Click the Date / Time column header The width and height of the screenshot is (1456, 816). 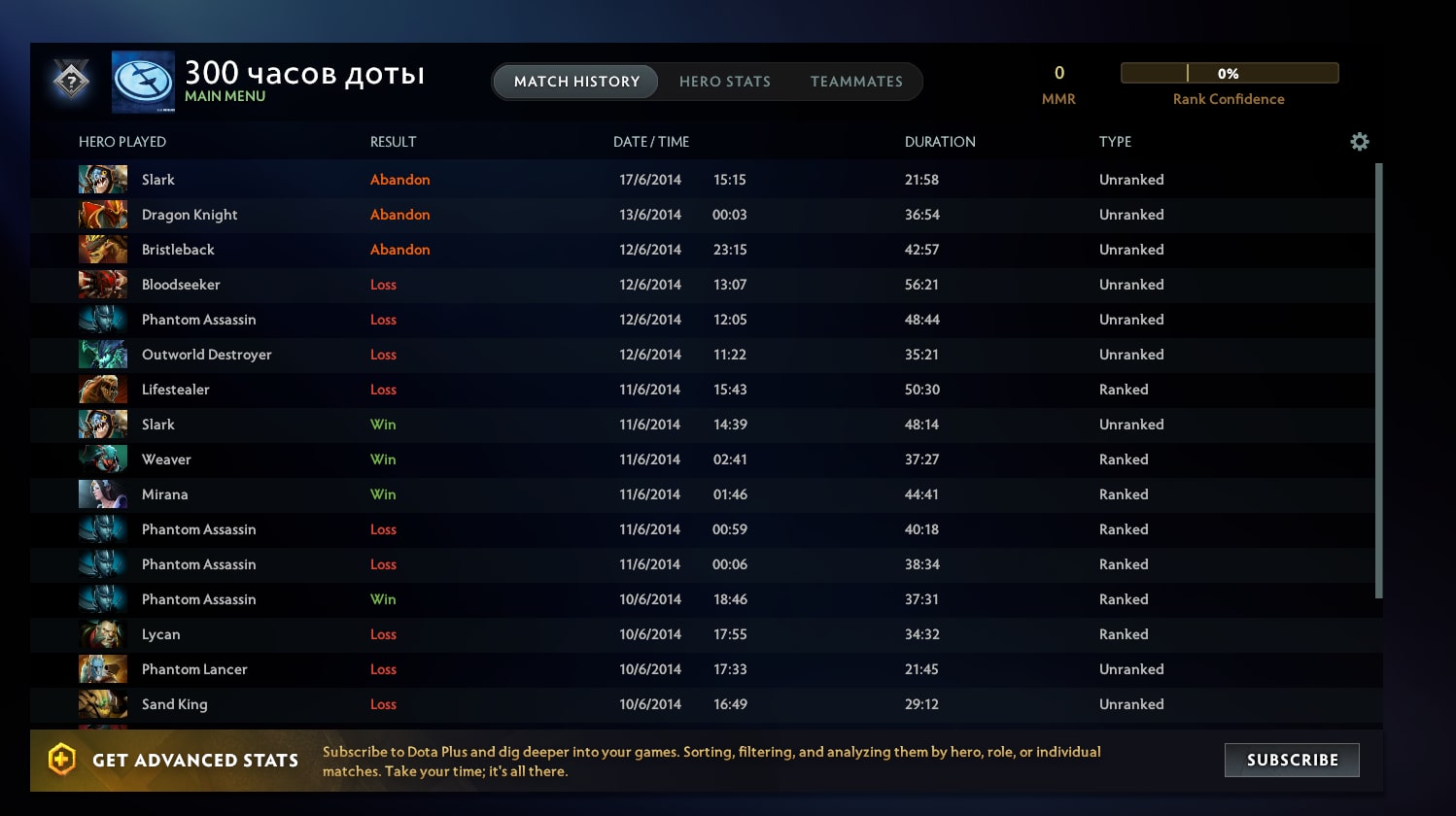coord(651,142)
